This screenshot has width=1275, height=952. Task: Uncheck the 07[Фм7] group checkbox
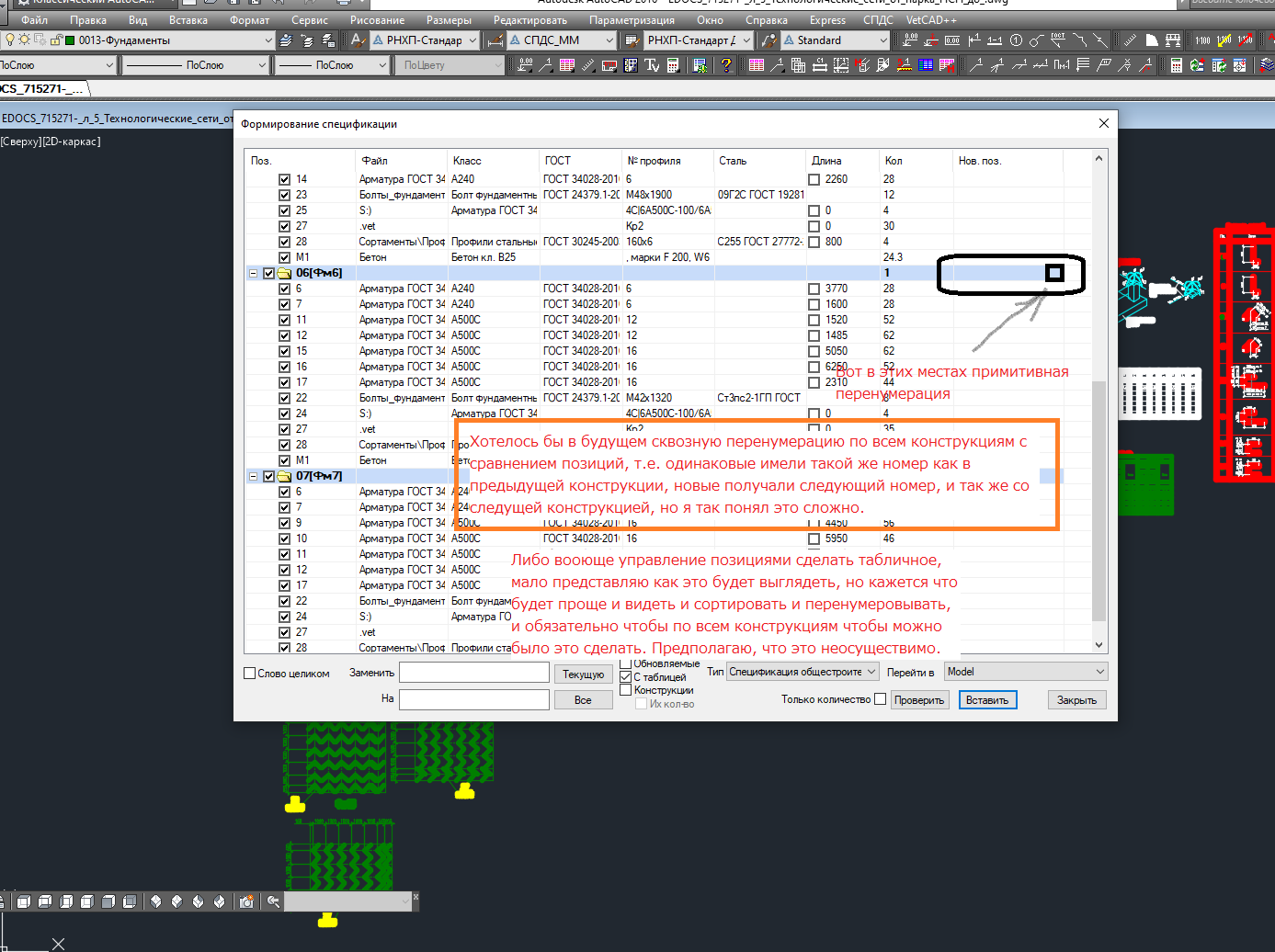click(x=269, y=476)
